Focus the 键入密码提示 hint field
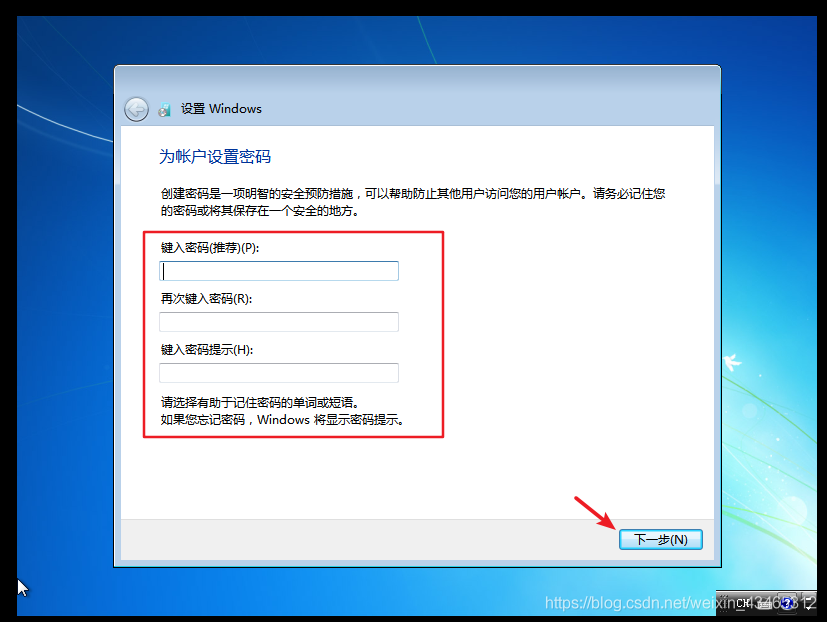 tap(279, 372)
